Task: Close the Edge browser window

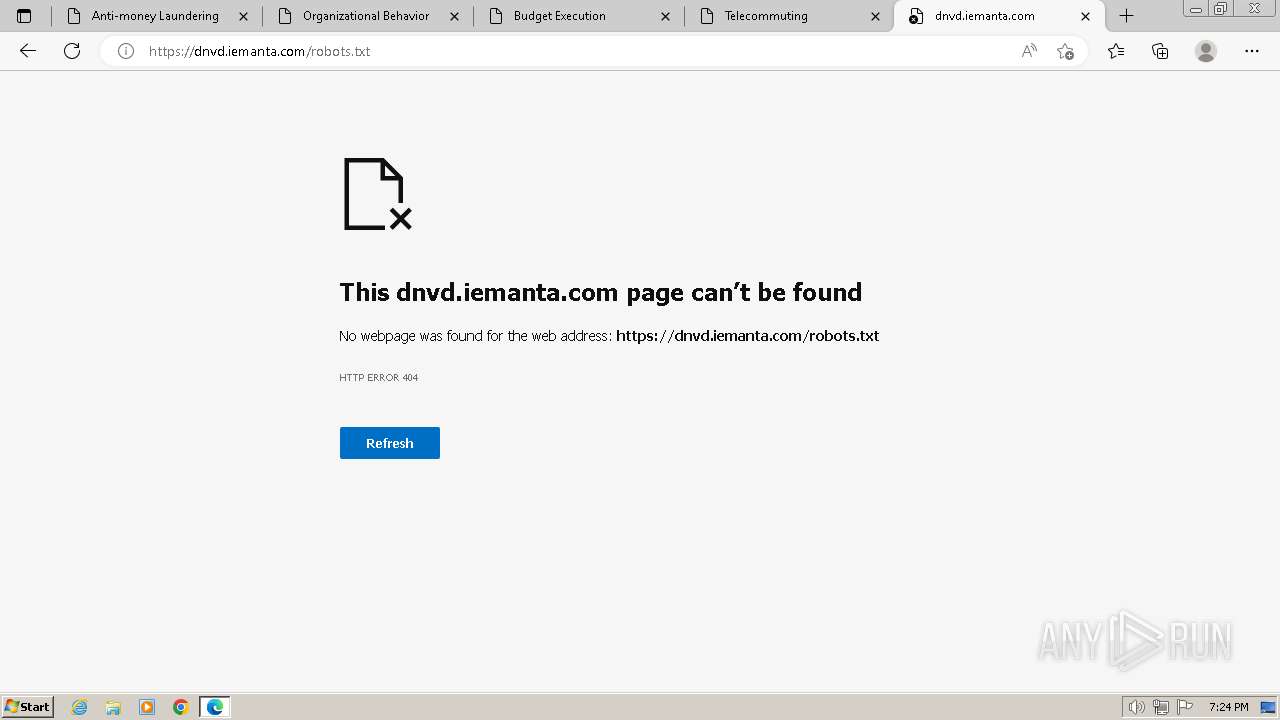Action: 1255,9
